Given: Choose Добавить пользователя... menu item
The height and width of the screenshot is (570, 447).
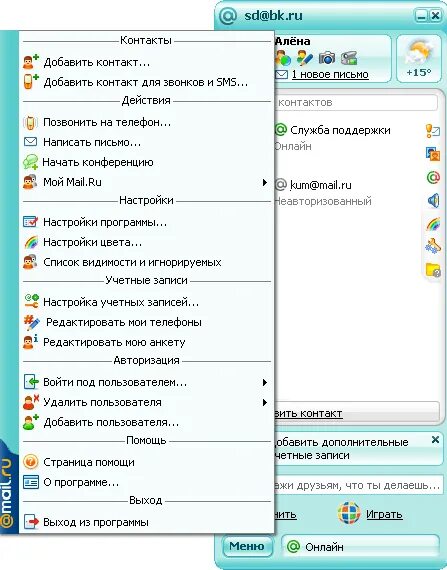Looking at the screenshot, I should 147,422.
